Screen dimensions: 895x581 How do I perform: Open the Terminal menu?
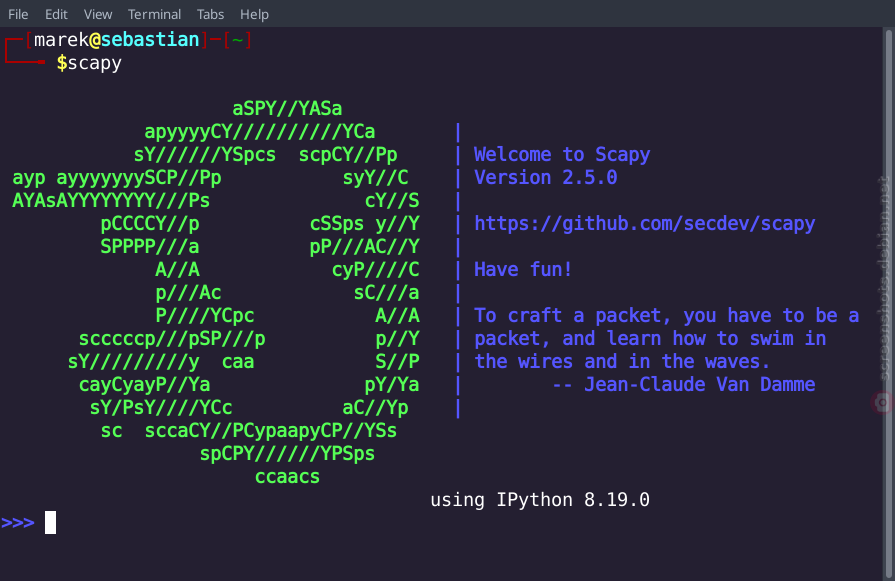click(154, 14)
